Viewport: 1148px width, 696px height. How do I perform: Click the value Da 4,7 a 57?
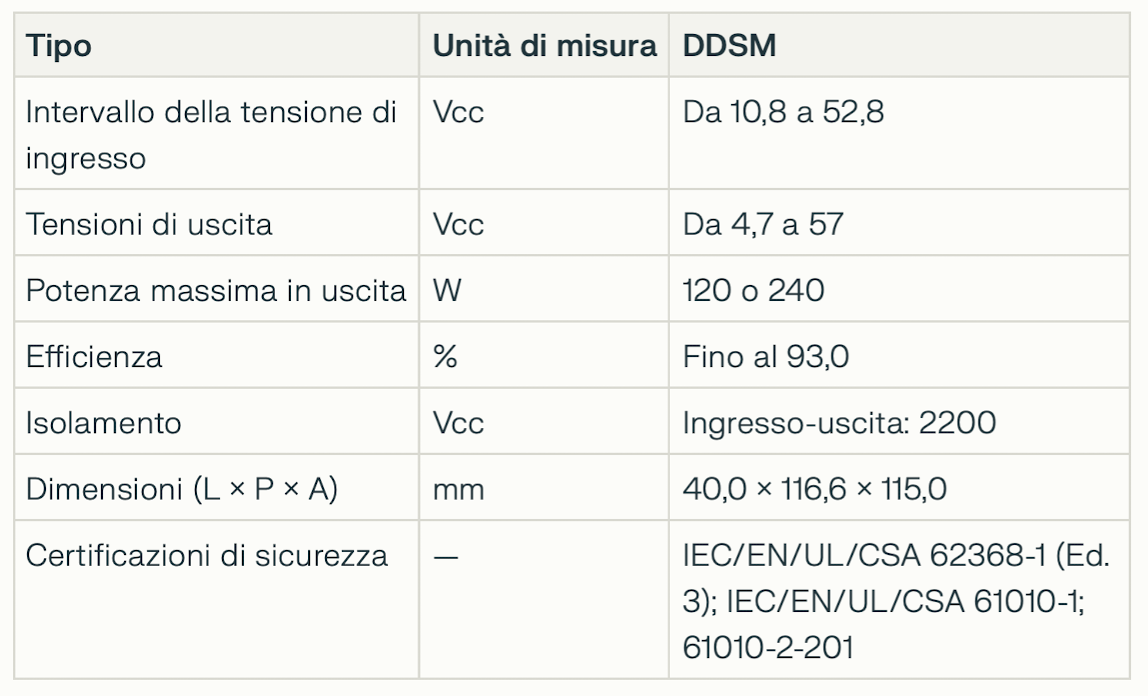pyautogui.click(x=763, y=224)
